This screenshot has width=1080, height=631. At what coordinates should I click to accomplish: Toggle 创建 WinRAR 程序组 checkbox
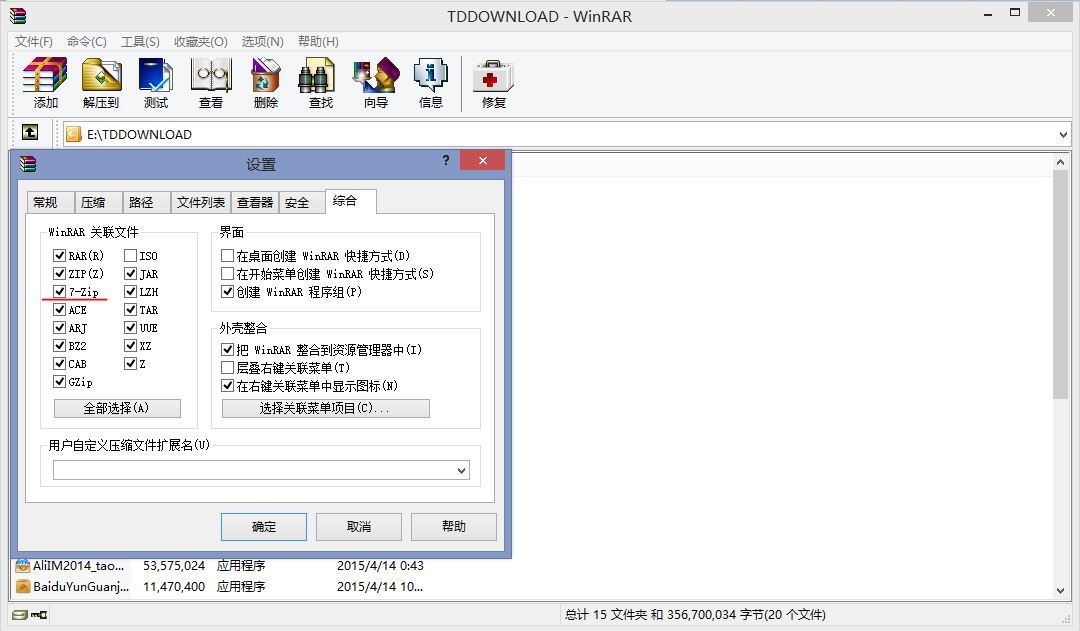pyautogui.click(x=227, y=291)
